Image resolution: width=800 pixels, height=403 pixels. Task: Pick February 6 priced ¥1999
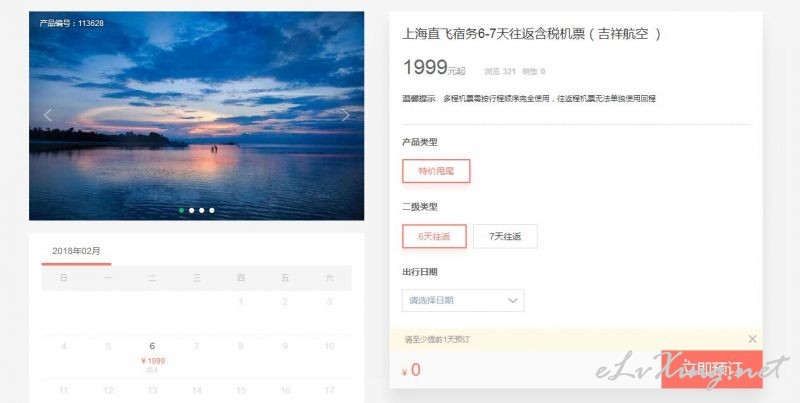tap(152, 357)
